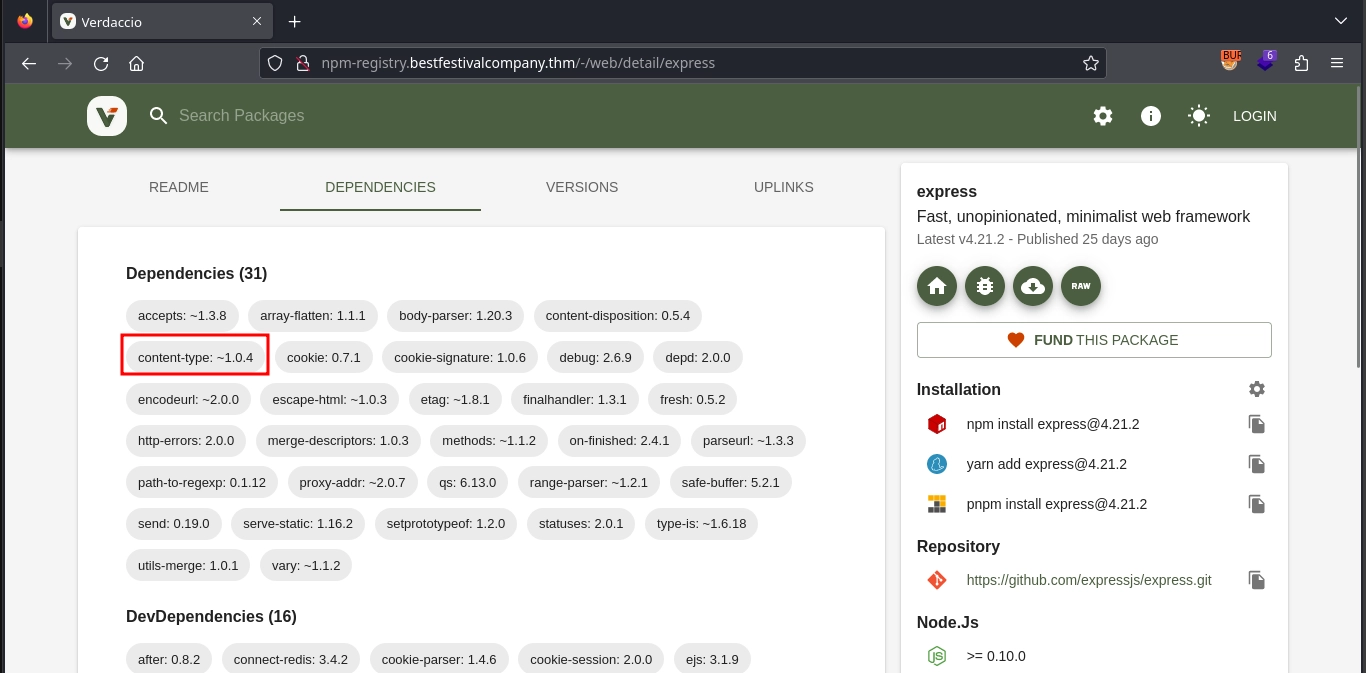Open Installation settings gear

tap(1257, 389)
